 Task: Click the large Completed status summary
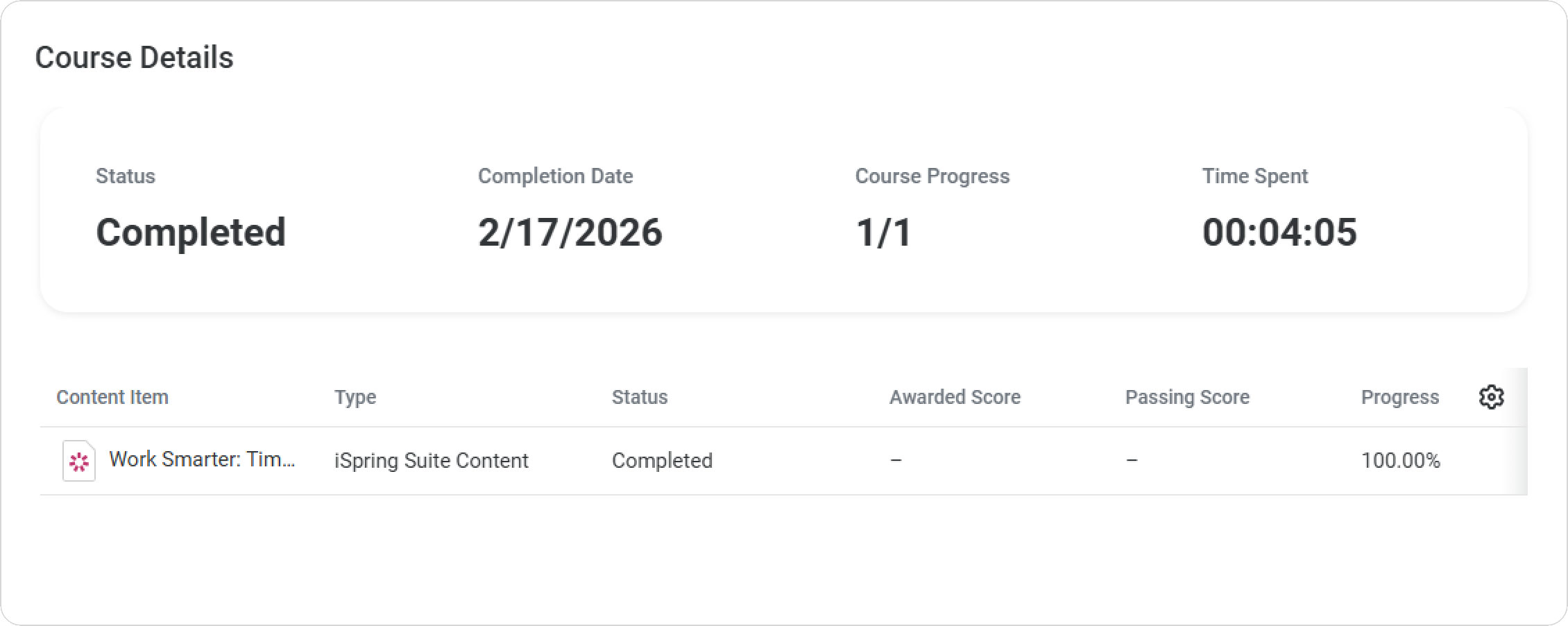click(x=191, y=232)
